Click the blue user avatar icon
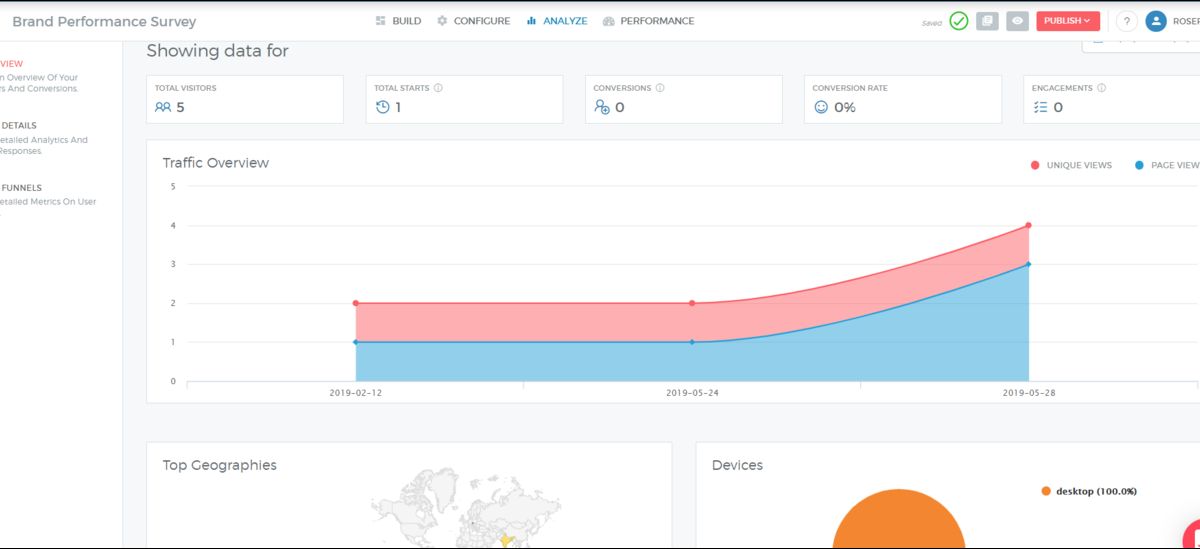This screenshot has width=1200, height=549. click(x=1156, y=21)
